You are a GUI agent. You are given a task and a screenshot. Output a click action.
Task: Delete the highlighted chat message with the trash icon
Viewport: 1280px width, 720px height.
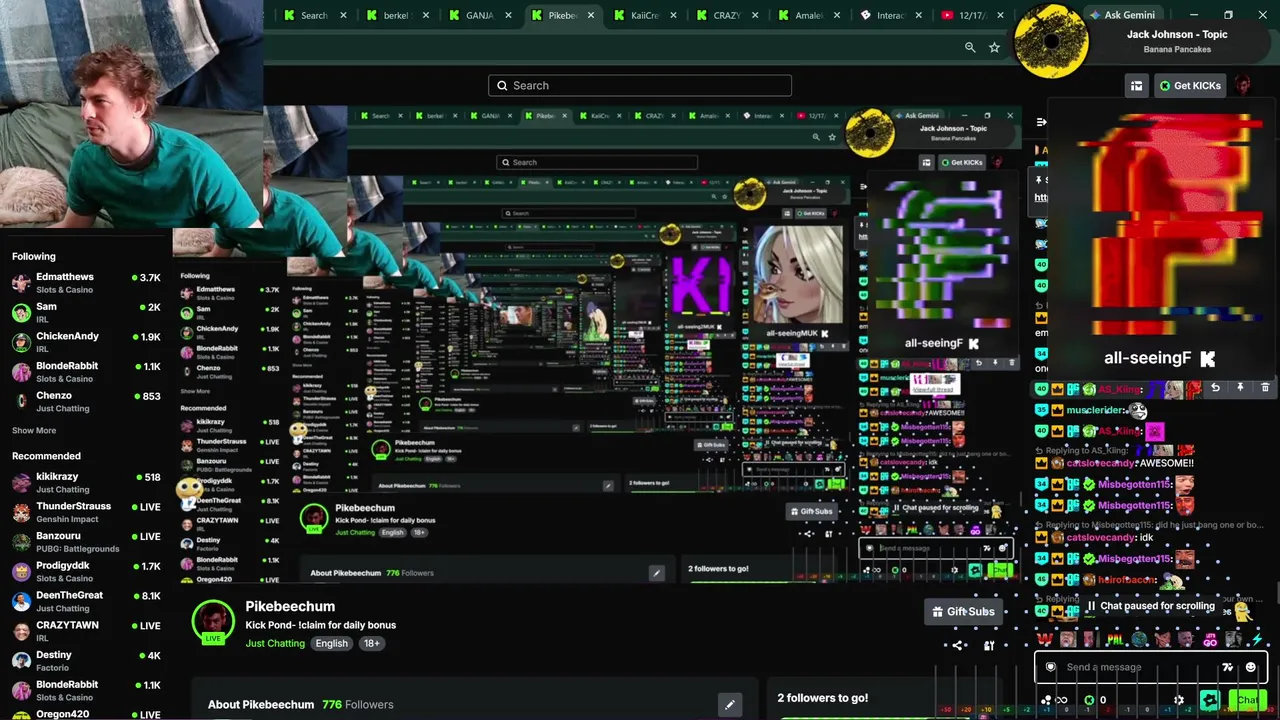(1265, 388)
